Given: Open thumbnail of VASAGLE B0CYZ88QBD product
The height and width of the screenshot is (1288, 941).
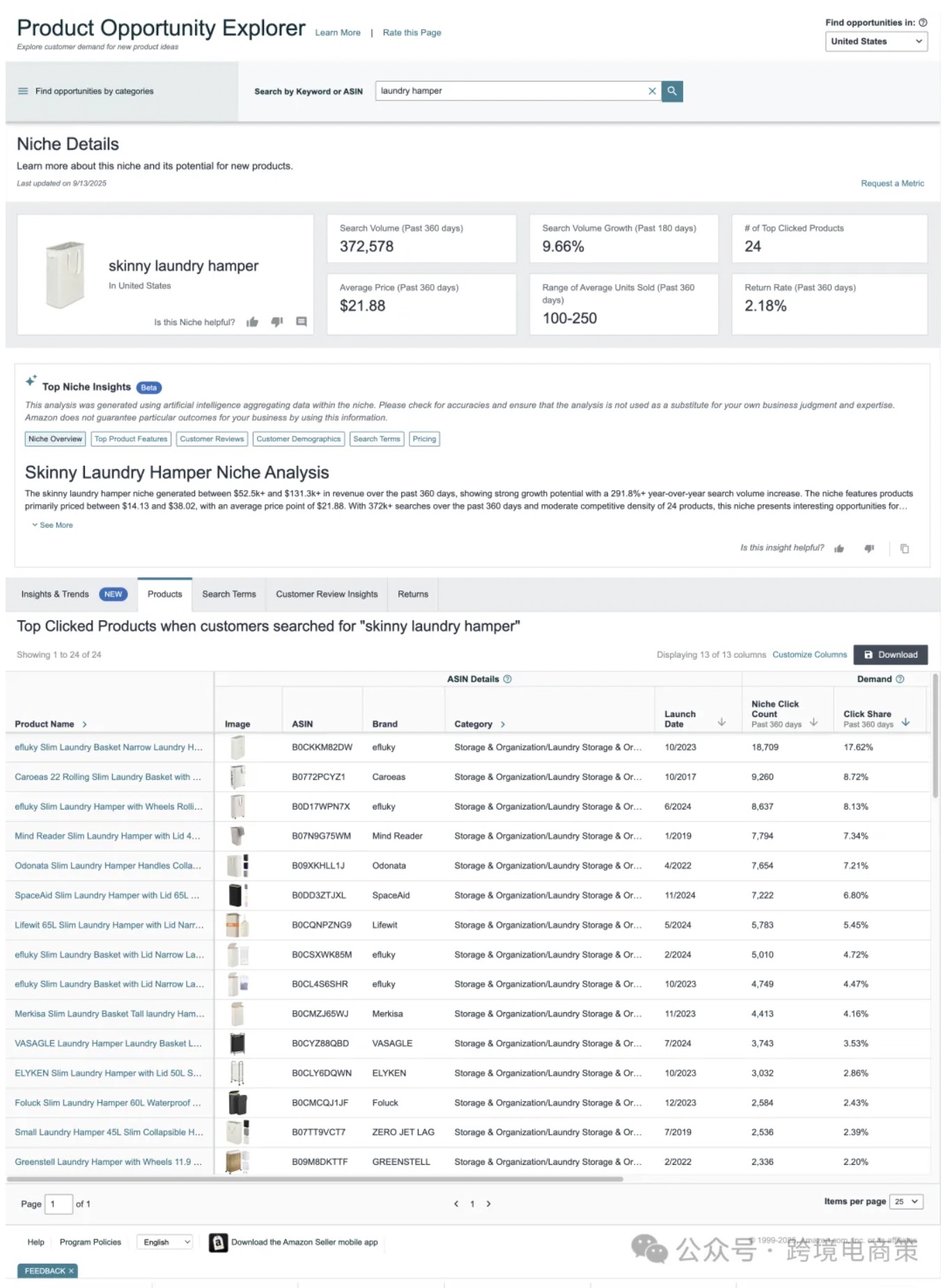Looking at the screenshot, I should (238, 1044).
